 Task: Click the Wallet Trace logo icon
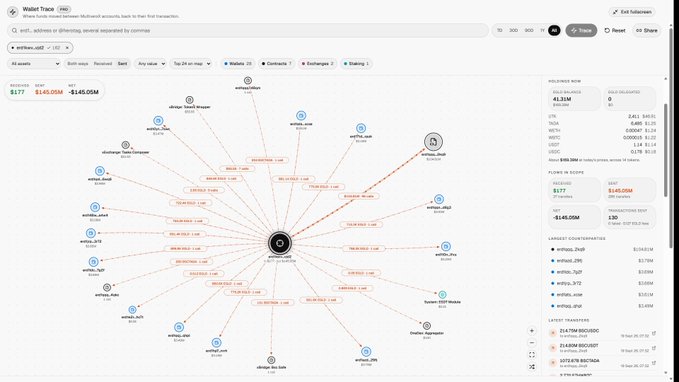[13, 12]
